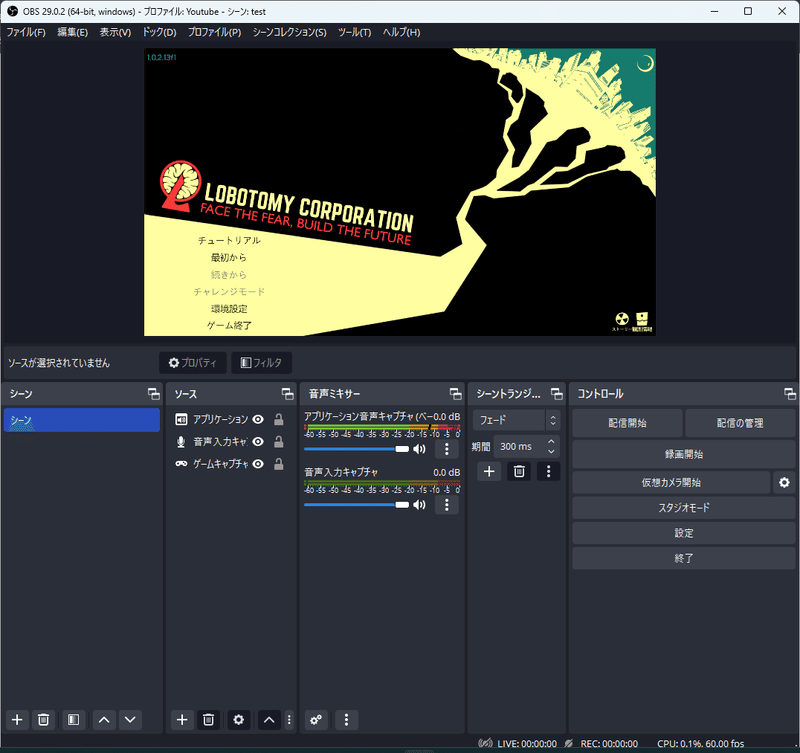
Task: Lock the アプリケーション source
Action: tap(279, 419)
